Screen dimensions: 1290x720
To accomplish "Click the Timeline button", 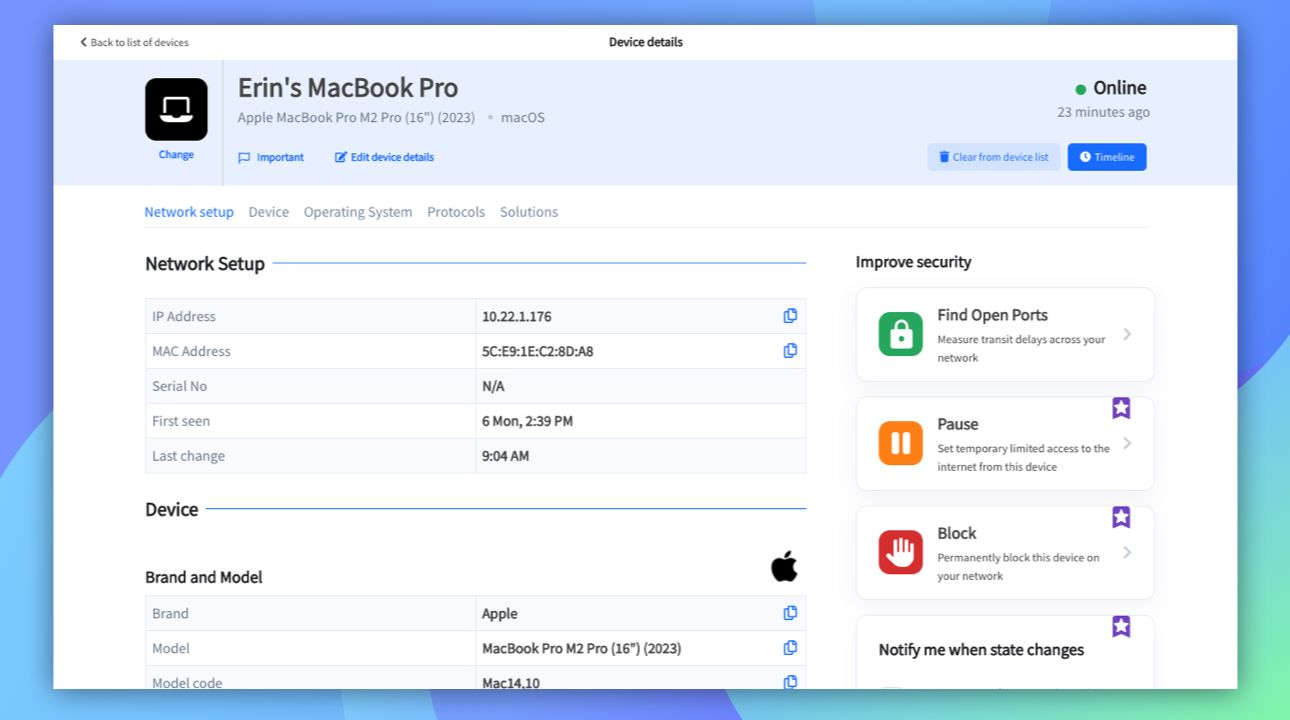I will 1106,157.
